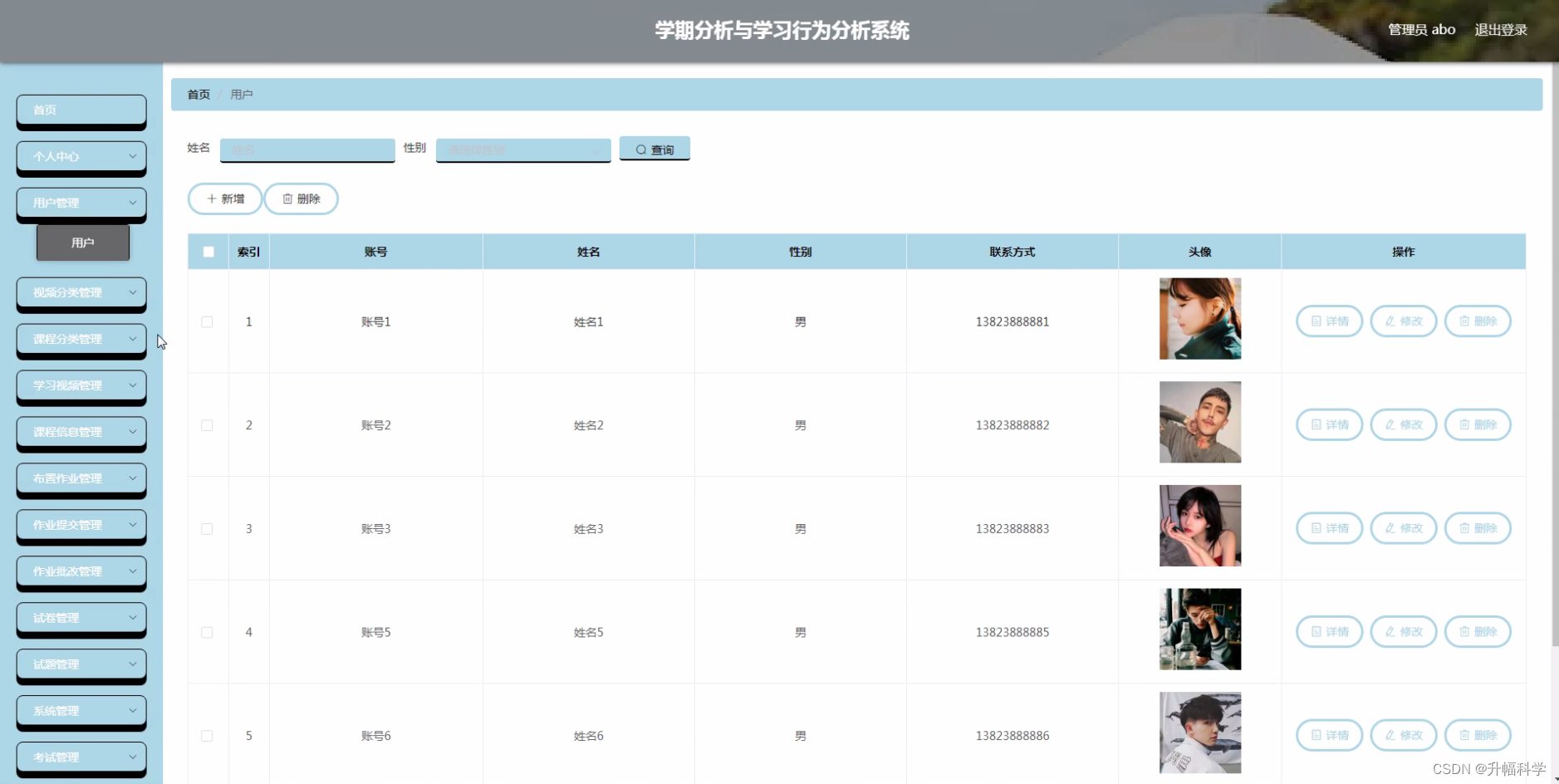Select the 用户 submenu item

[82, 242]
